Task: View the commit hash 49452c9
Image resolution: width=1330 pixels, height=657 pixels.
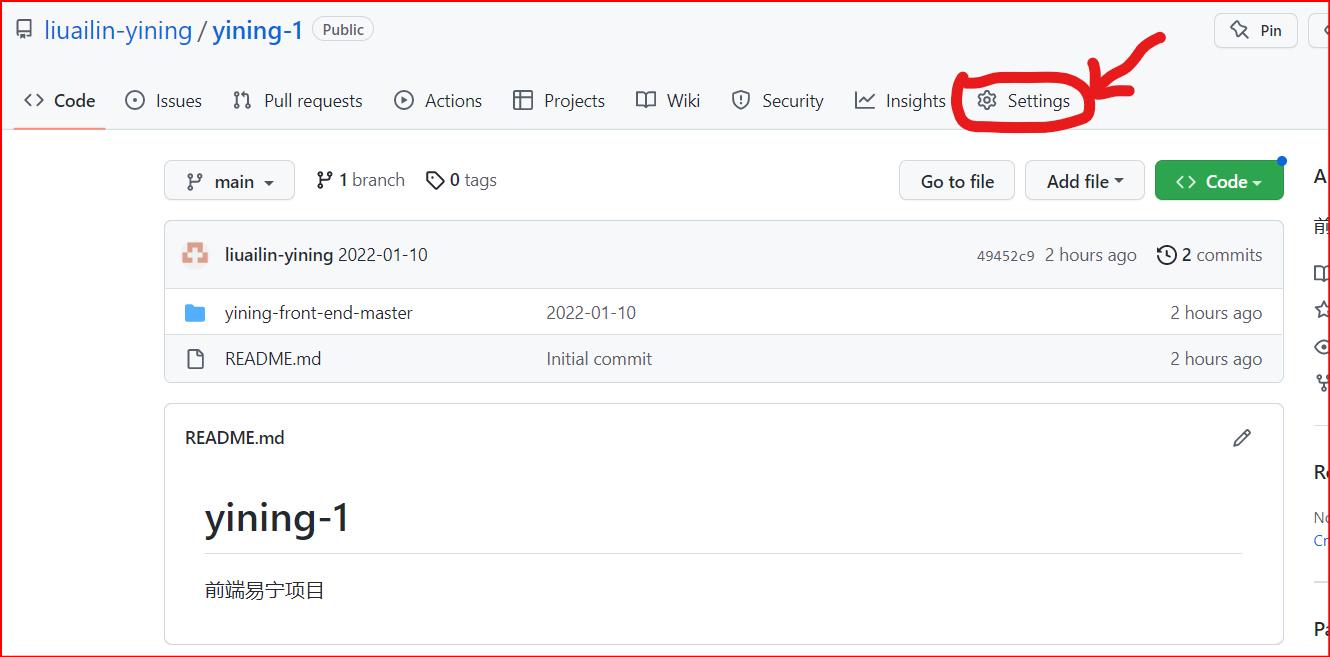Action: point(1005,255)
